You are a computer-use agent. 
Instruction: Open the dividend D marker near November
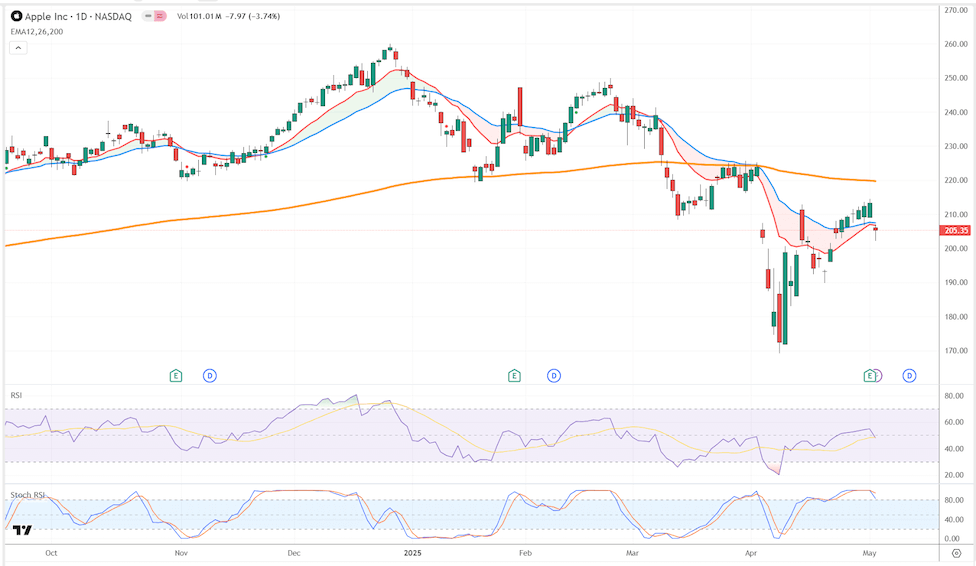(210, 375)
